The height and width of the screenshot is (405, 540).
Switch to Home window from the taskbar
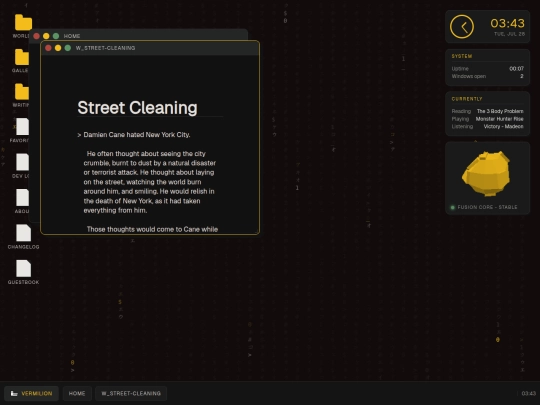coord(77,393)
